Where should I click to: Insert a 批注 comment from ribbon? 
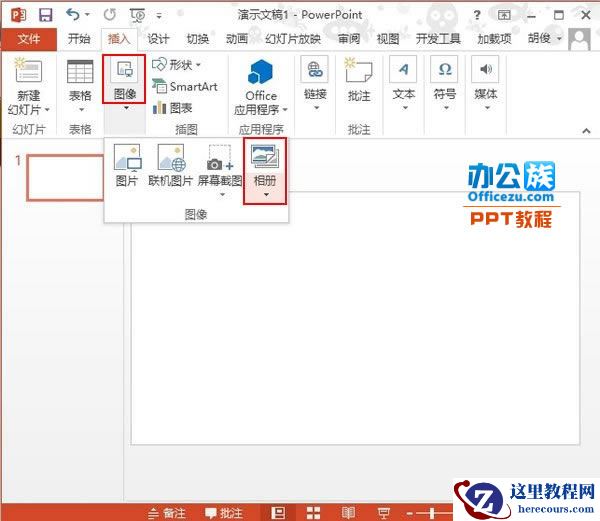[x=359, y=80]
